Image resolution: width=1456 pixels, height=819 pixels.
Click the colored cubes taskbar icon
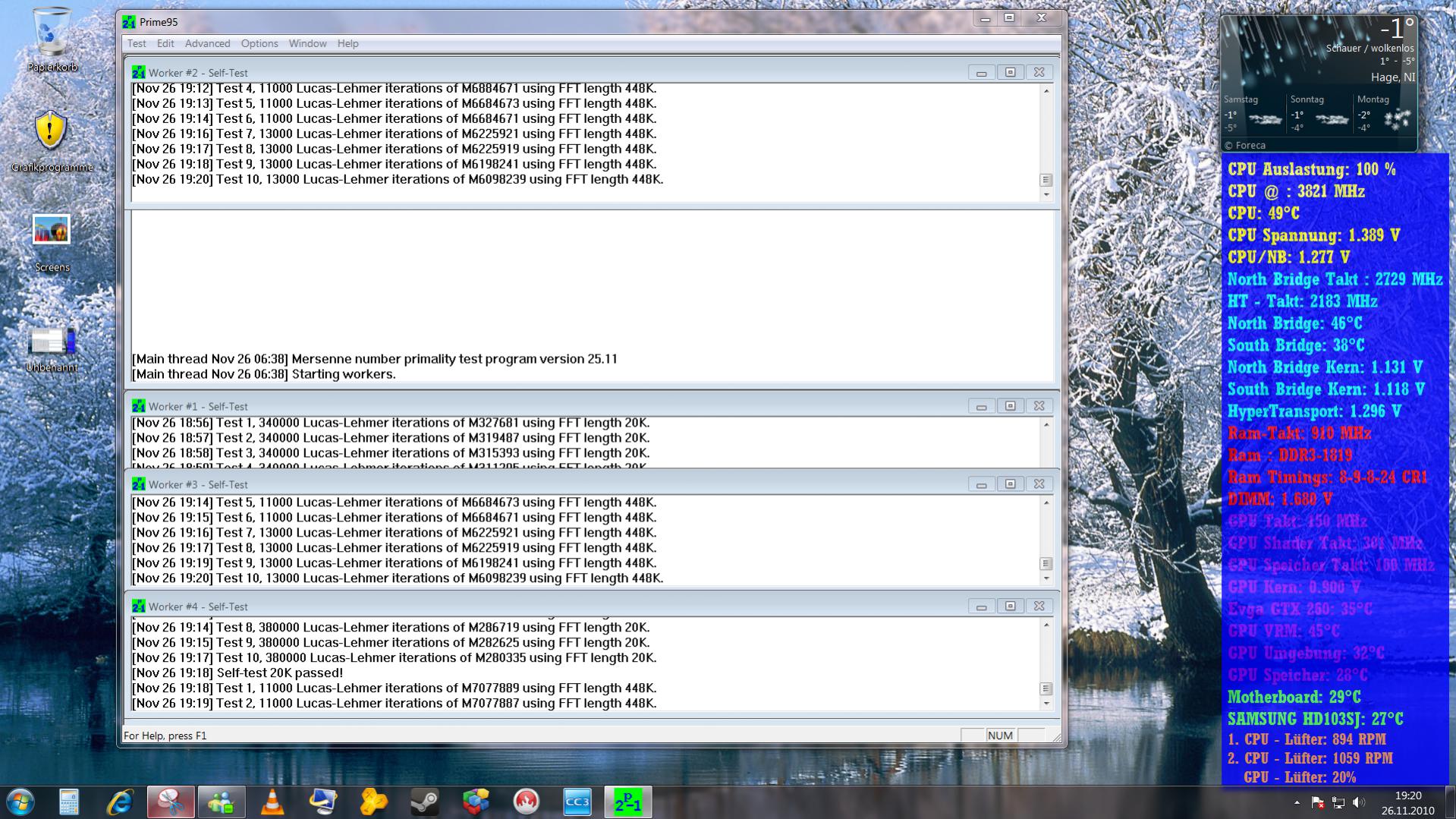click(x=476, y=802)
